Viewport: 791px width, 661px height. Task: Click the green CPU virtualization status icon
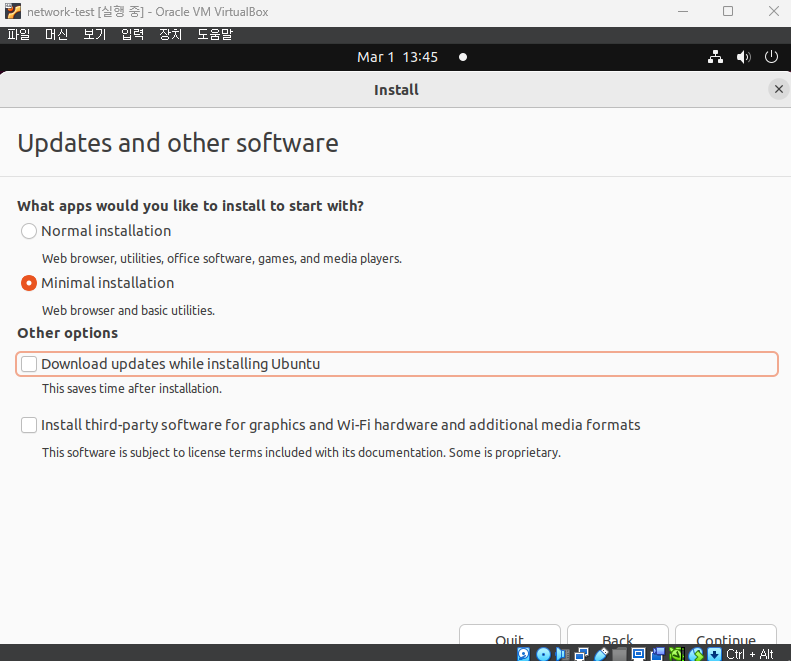coord(676,654)
